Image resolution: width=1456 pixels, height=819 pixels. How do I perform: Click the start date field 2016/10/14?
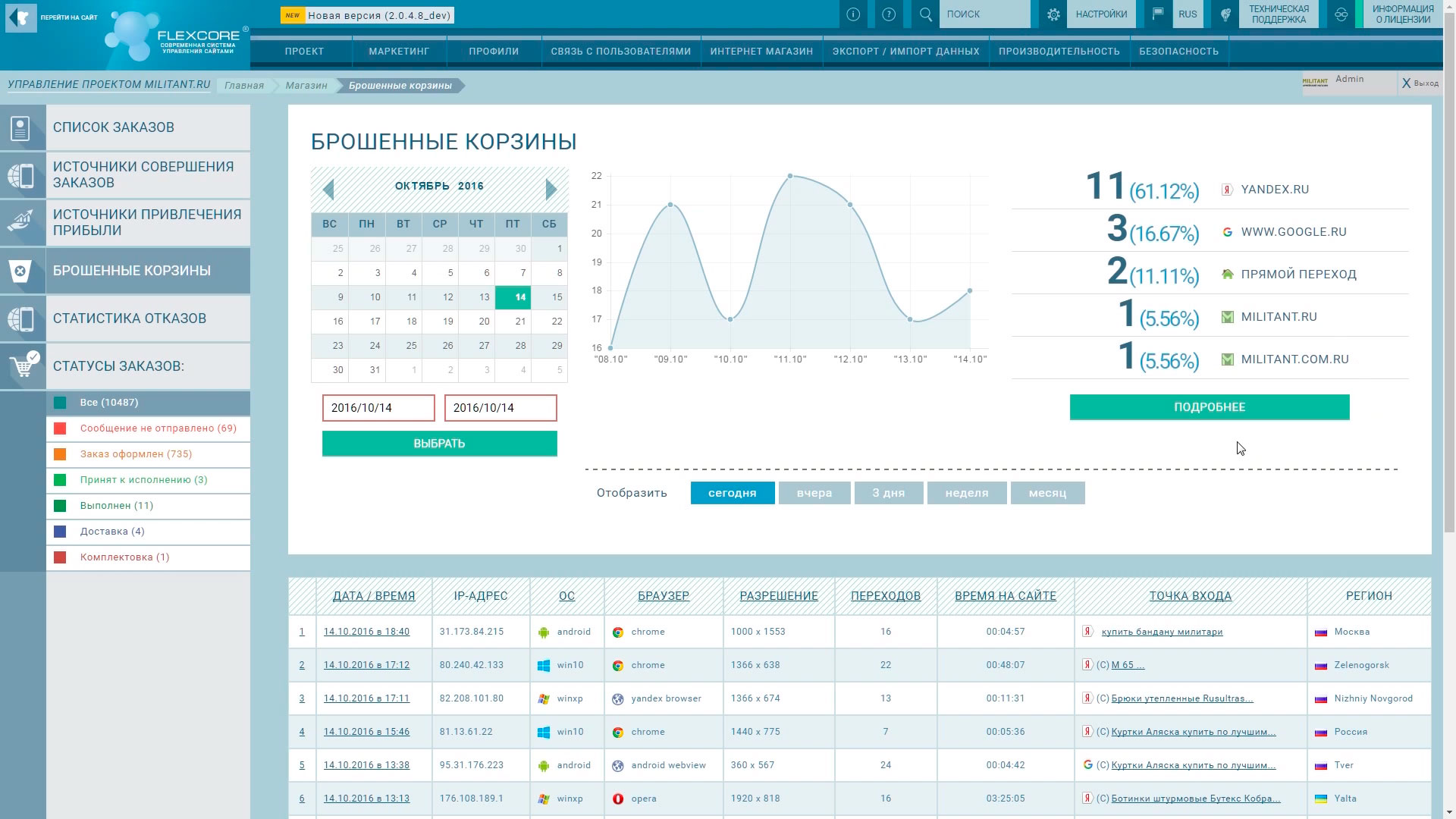tap(378, 408)
